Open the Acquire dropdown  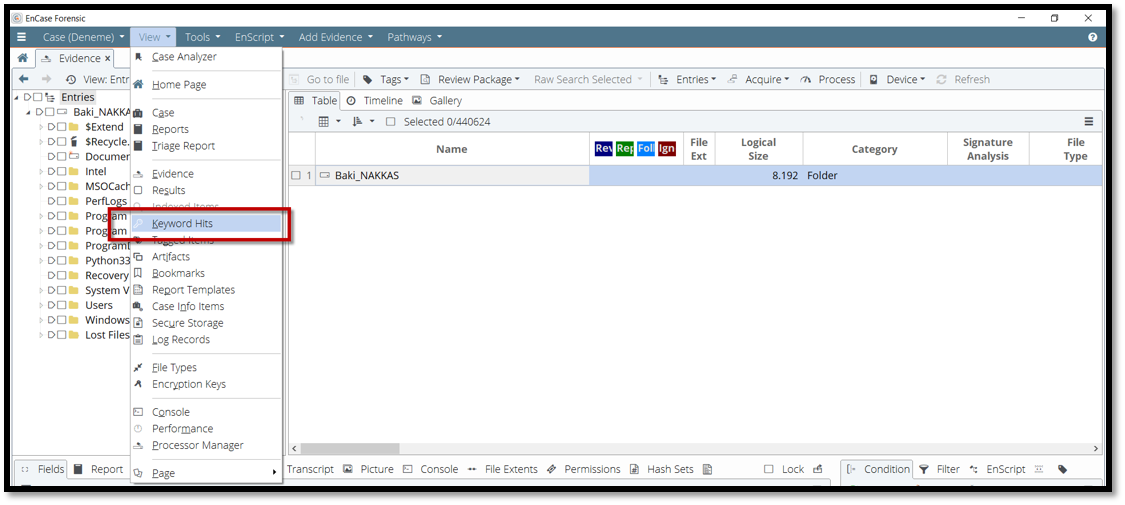tap(758, 79)
